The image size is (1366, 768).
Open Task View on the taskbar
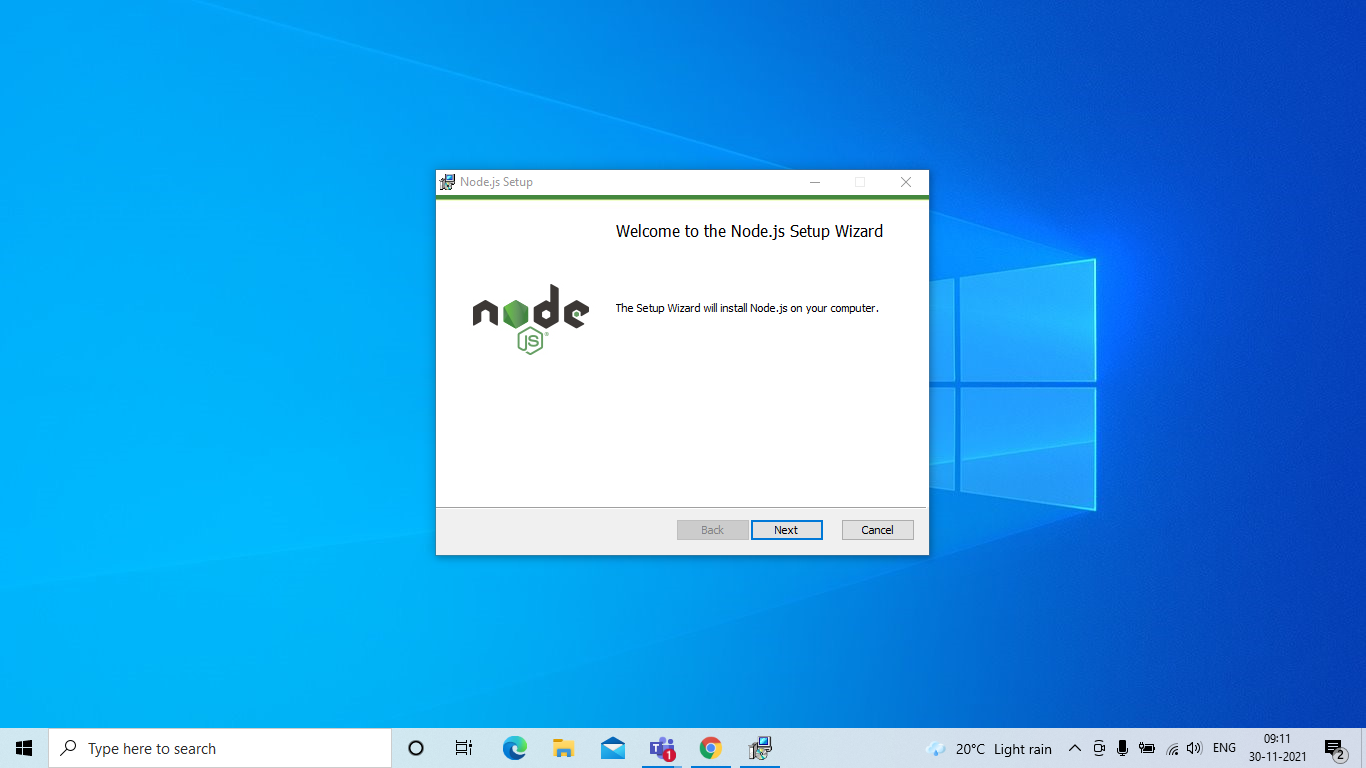tap(464, 748)
